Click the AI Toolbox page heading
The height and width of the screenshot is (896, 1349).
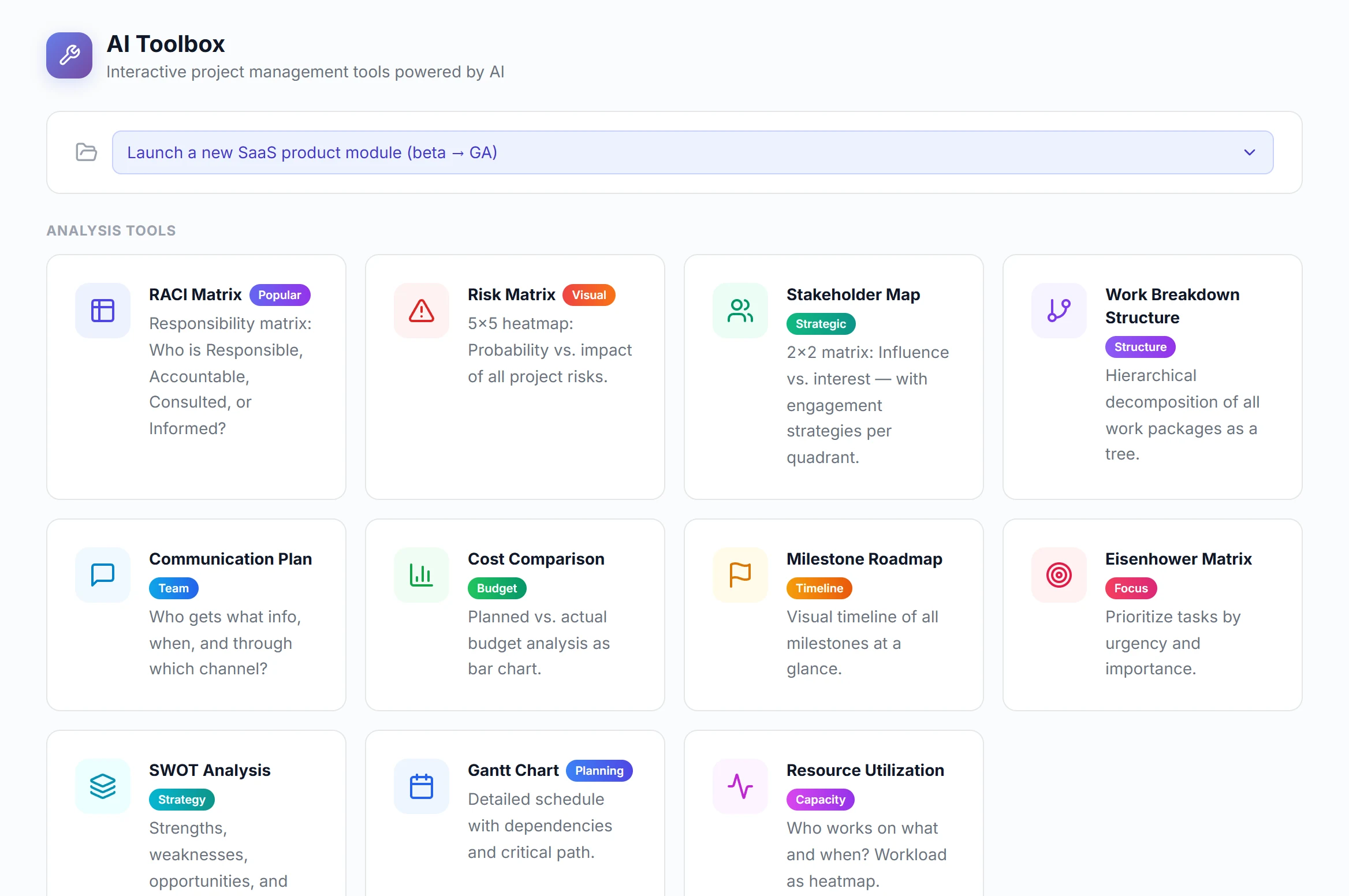(x=166, y=44)
